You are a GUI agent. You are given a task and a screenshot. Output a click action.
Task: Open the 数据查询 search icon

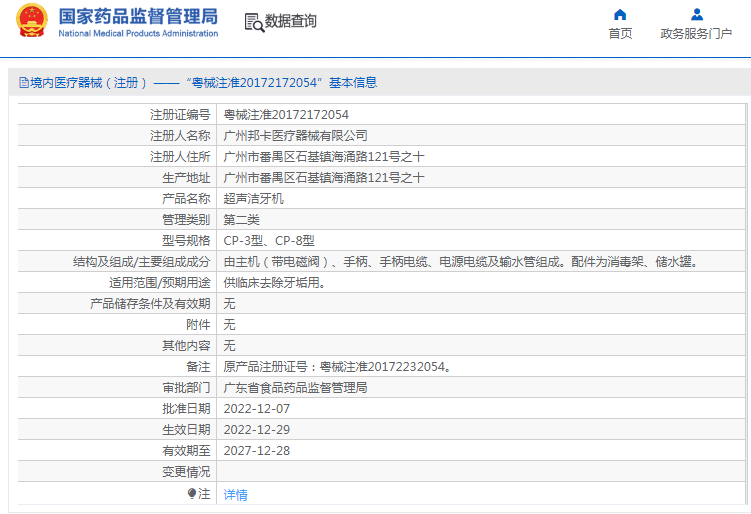(x=254, y=23)
